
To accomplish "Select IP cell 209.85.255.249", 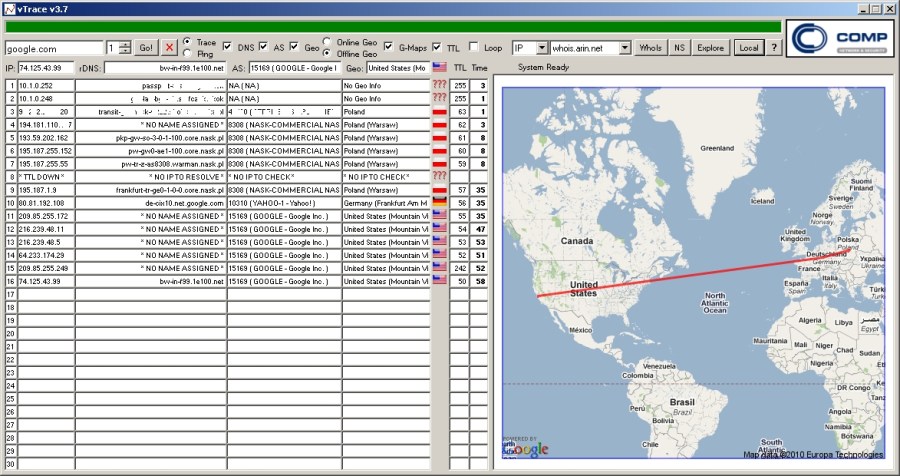I will [x=46, y=268].
